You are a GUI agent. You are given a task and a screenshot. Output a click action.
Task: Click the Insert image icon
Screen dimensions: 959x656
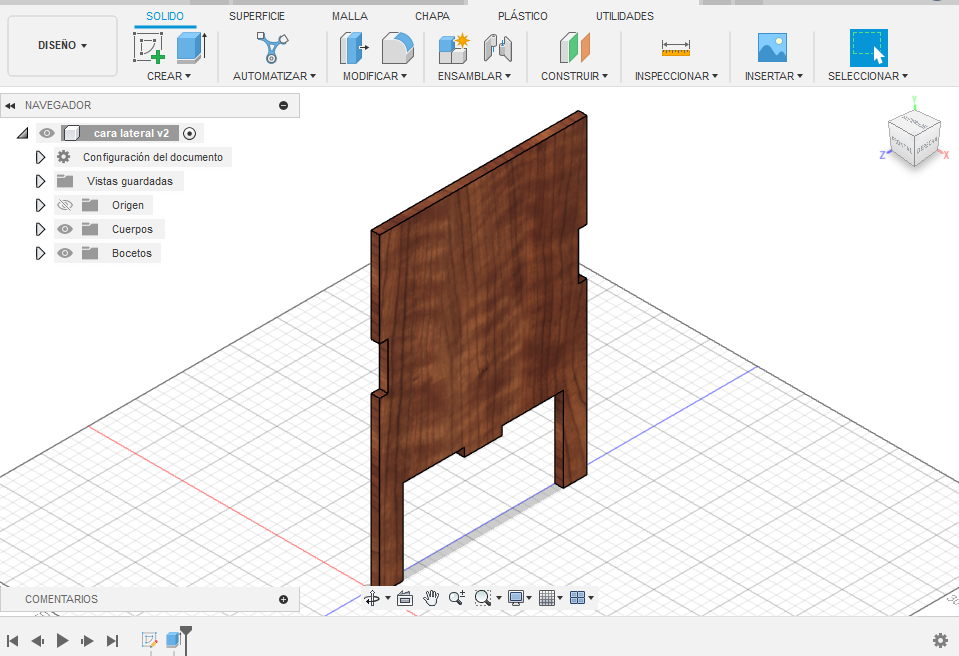[x=772, y=47]
